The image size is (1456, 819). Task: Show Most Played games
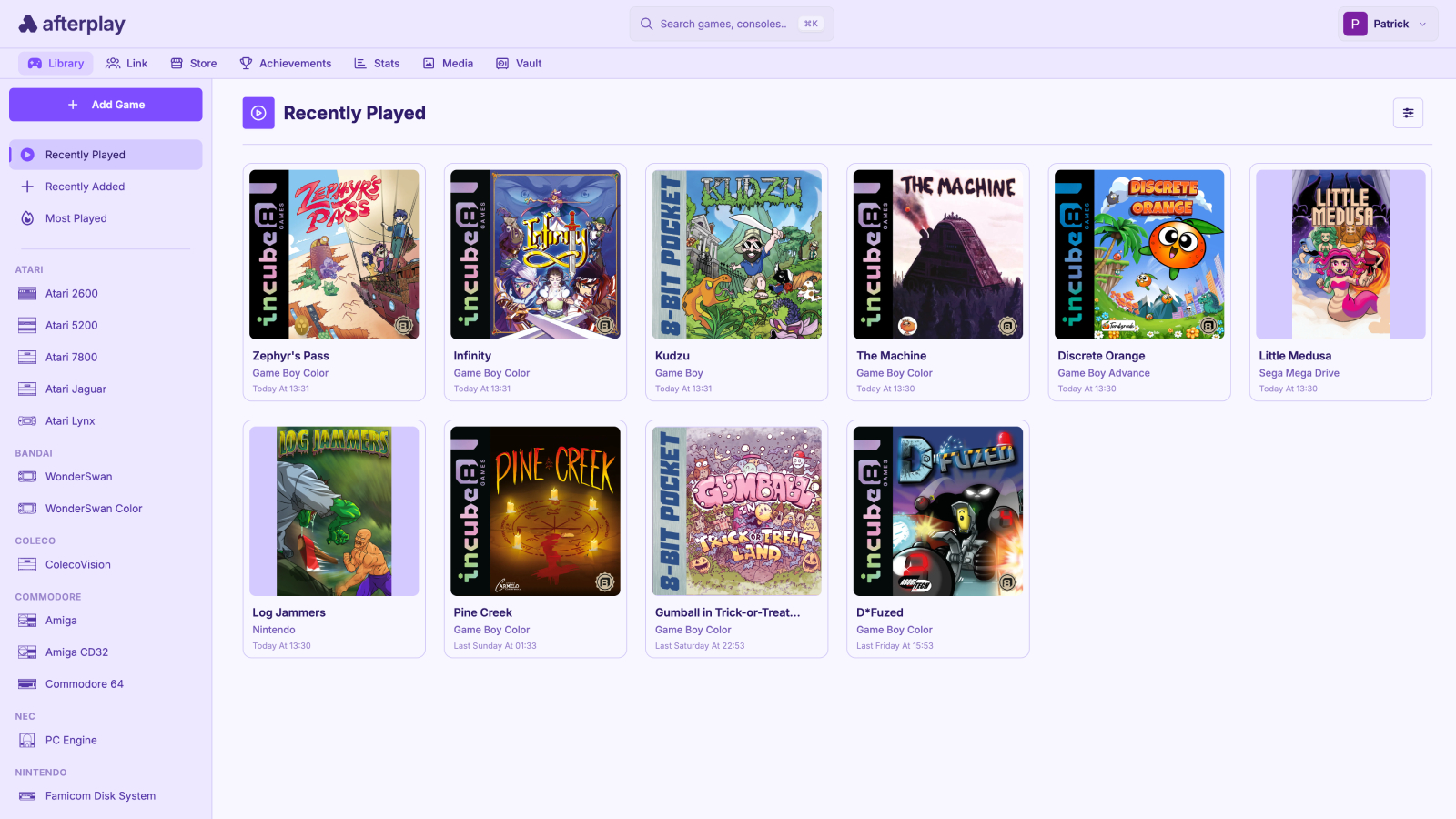pos(106,218)
